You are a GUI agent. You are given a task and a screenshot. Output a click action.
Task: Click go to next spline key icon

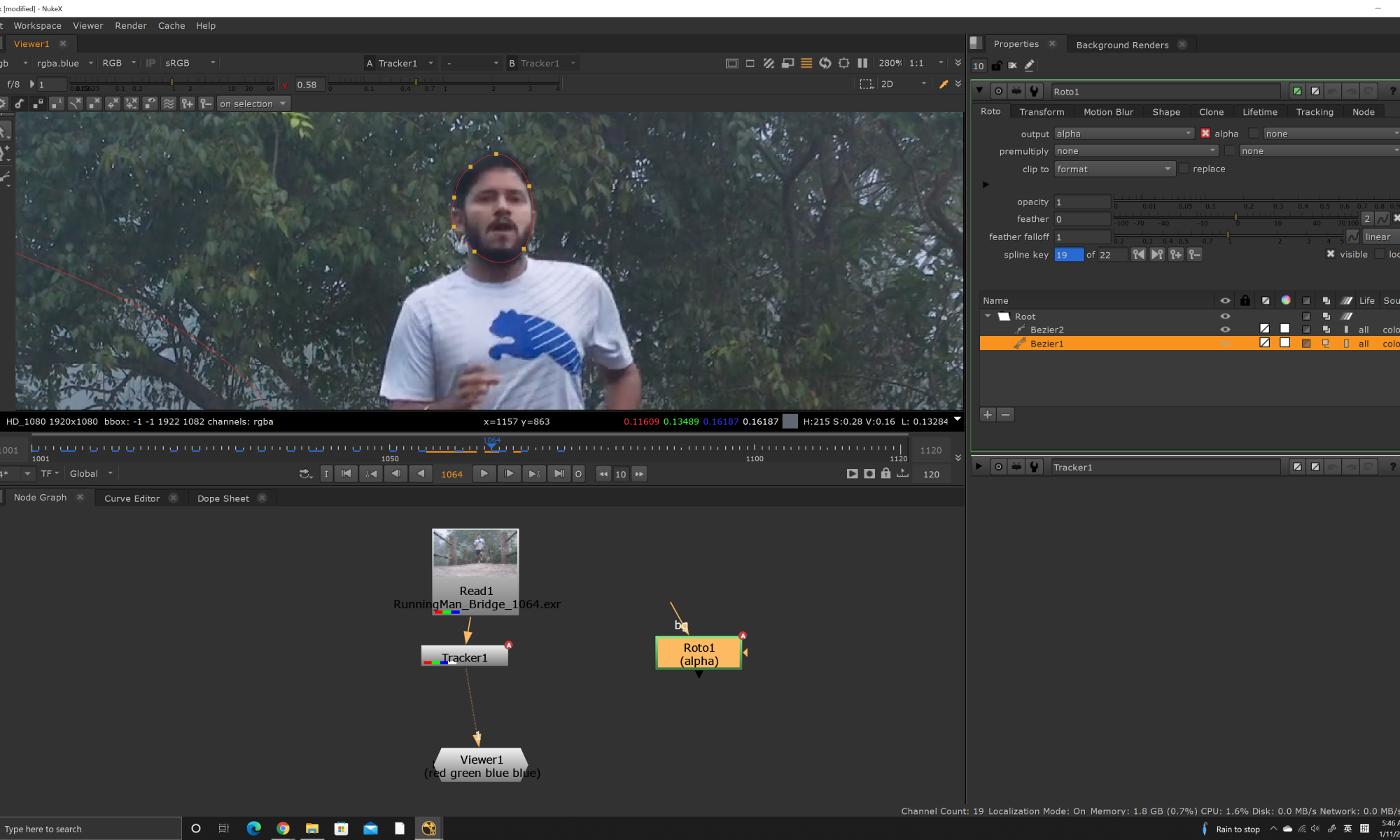click(x=1157, y=255)
